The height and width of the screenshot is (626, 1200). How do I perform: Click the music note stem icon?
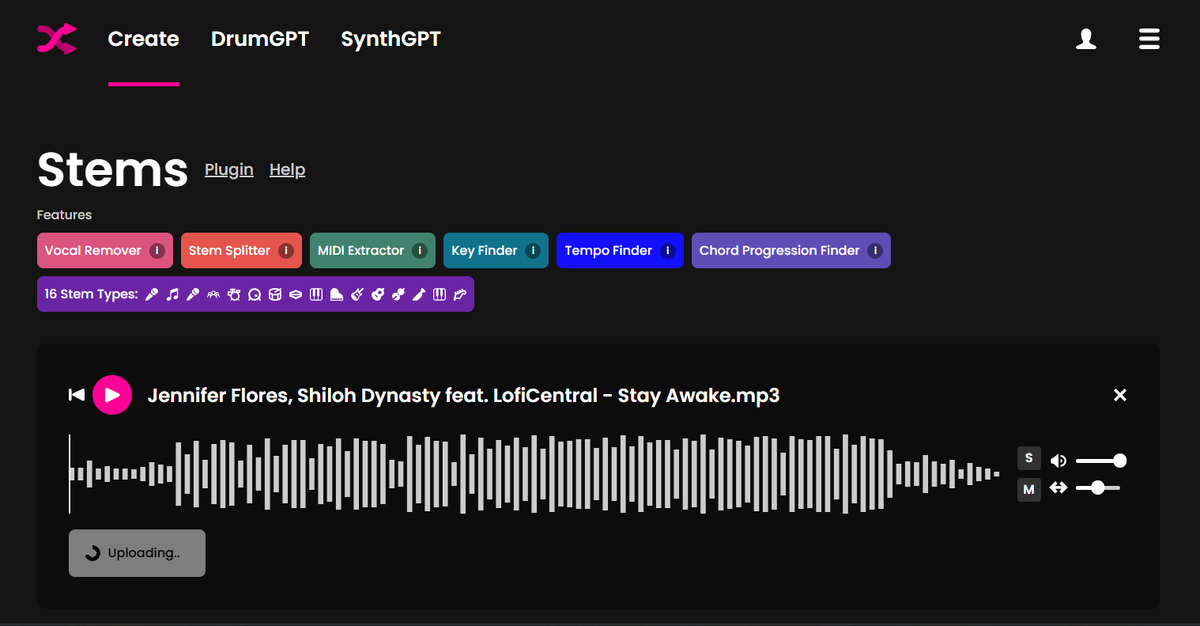coord(172,295)
